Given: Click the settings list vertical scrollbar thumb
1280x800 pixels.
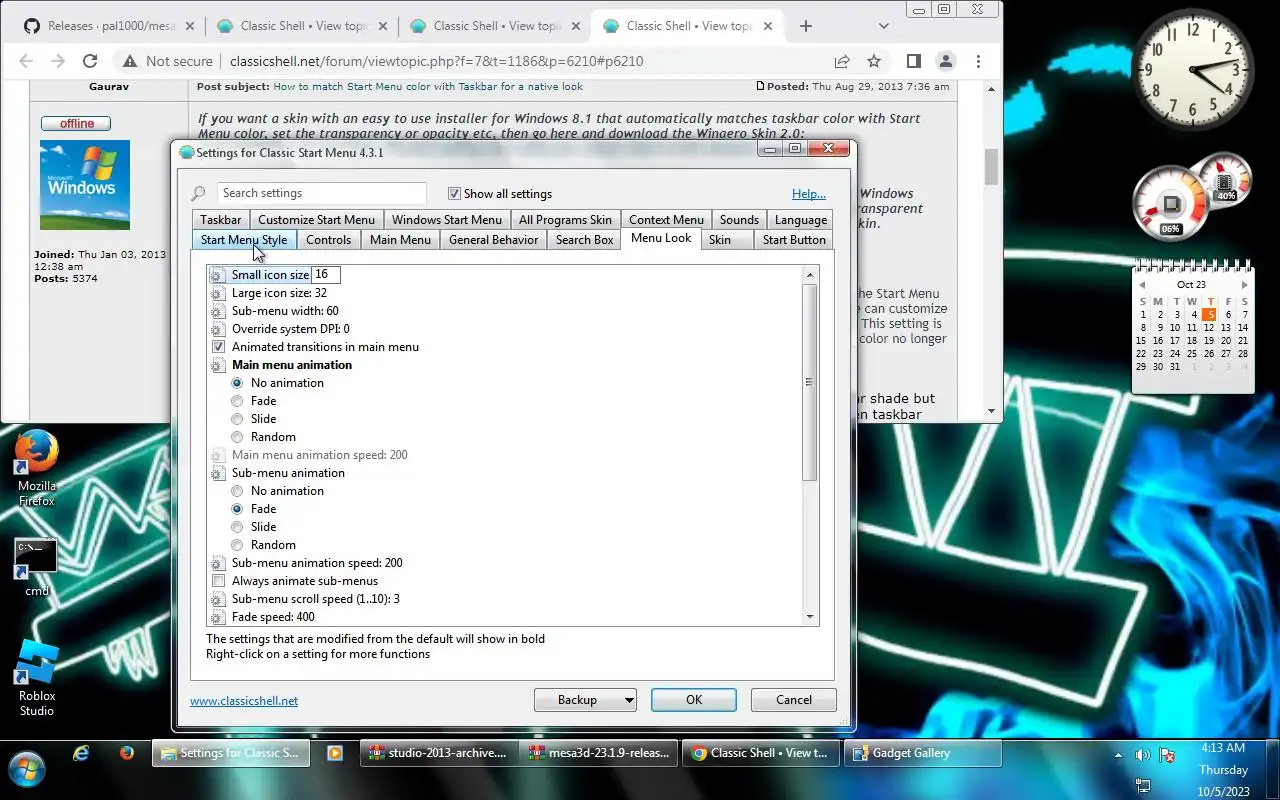Looking at the screenshot, I should [810, 382].
